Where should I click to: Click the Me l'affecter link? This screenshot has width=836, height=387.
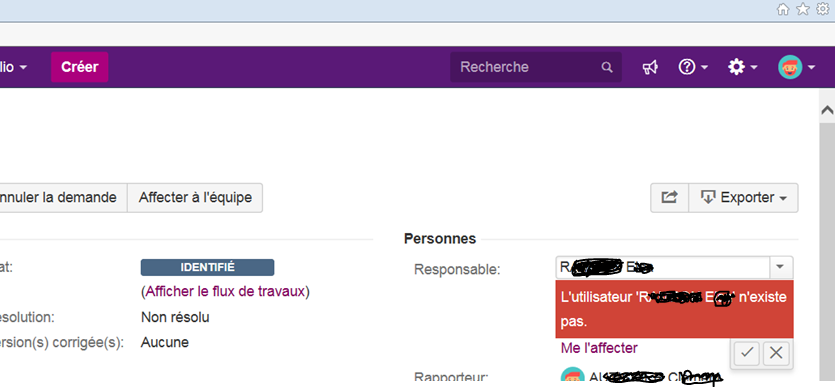click(599, 349)
